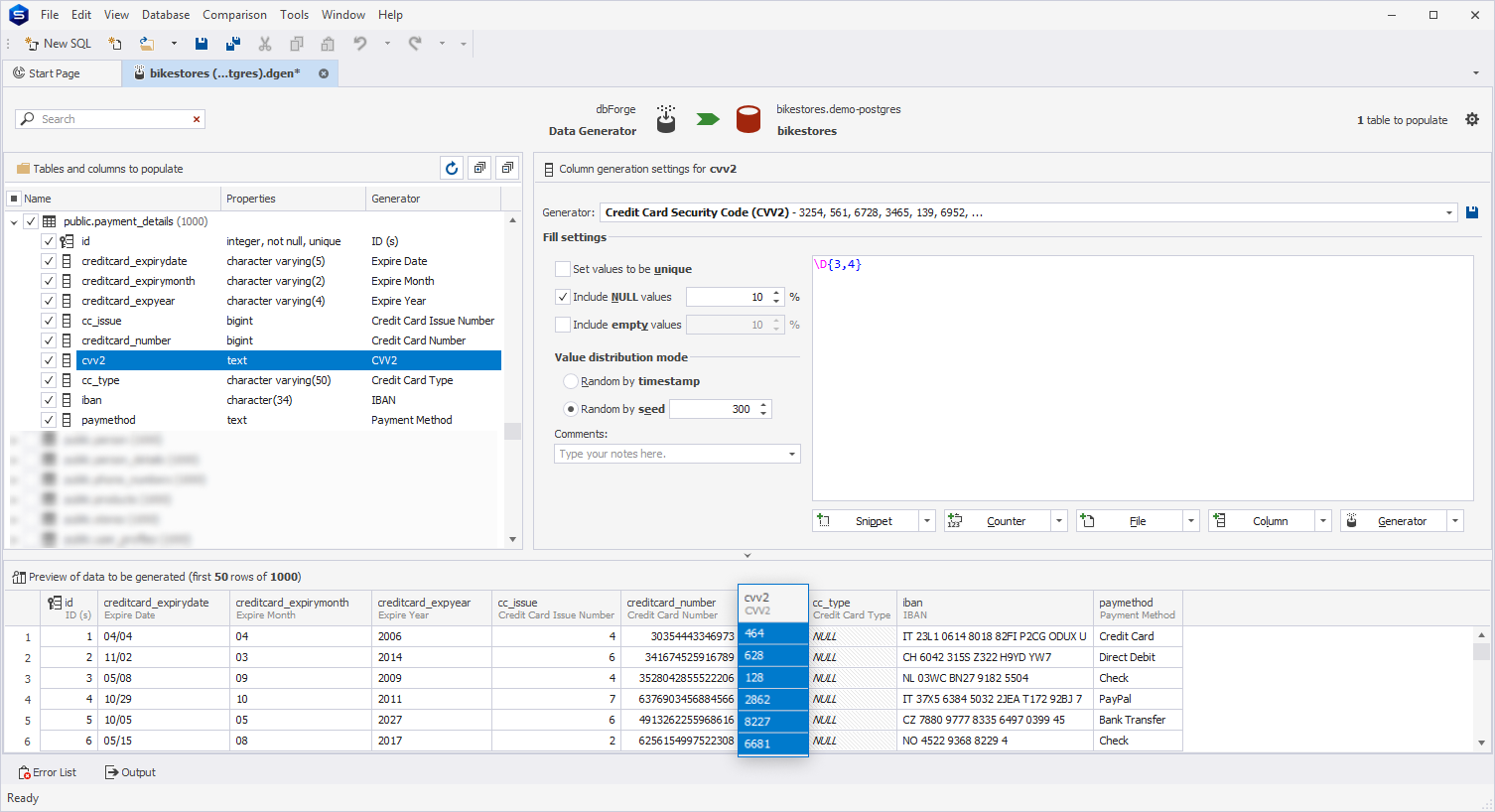
Task: Toggle Include NULL values checkbox
Action: (x=563, y=297)
